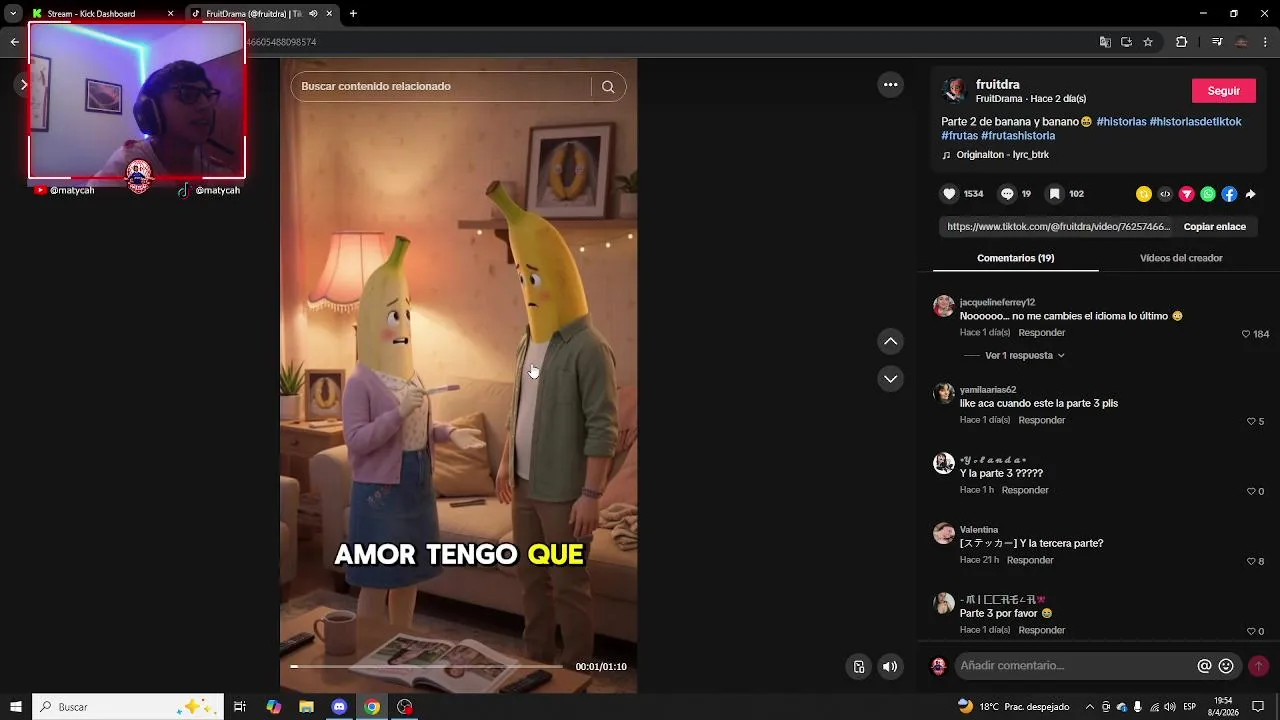Go back with the browser back arrow

14,42
